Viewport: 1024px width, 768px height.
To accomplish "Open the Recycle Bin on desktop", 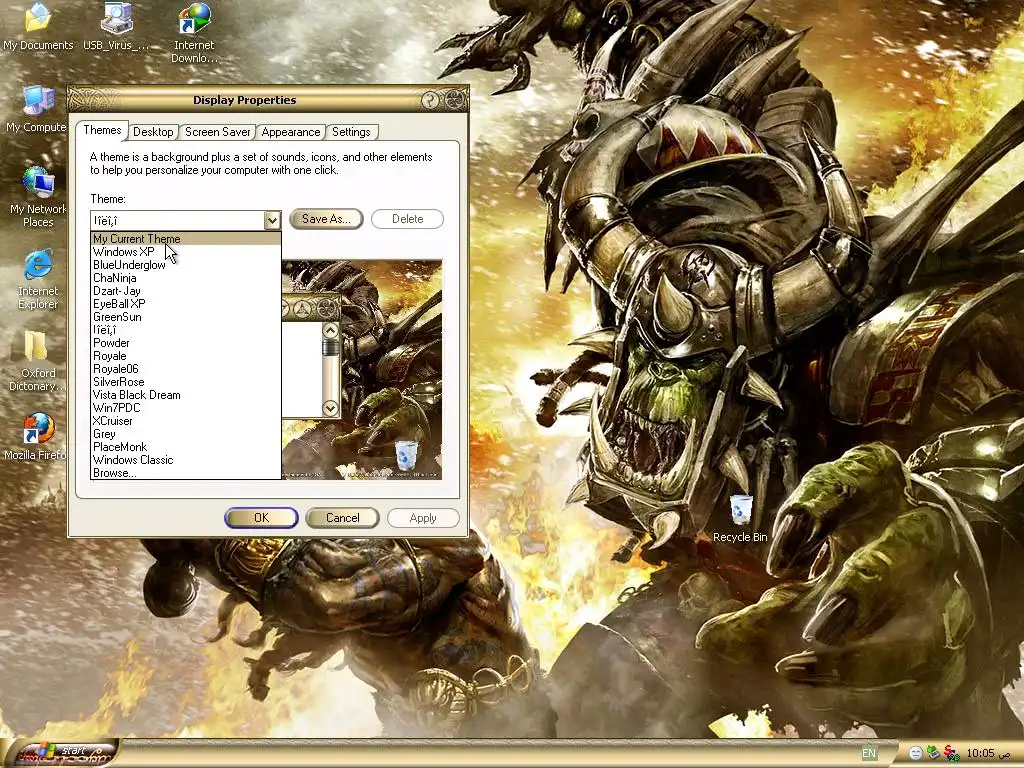I will (740, 519).
